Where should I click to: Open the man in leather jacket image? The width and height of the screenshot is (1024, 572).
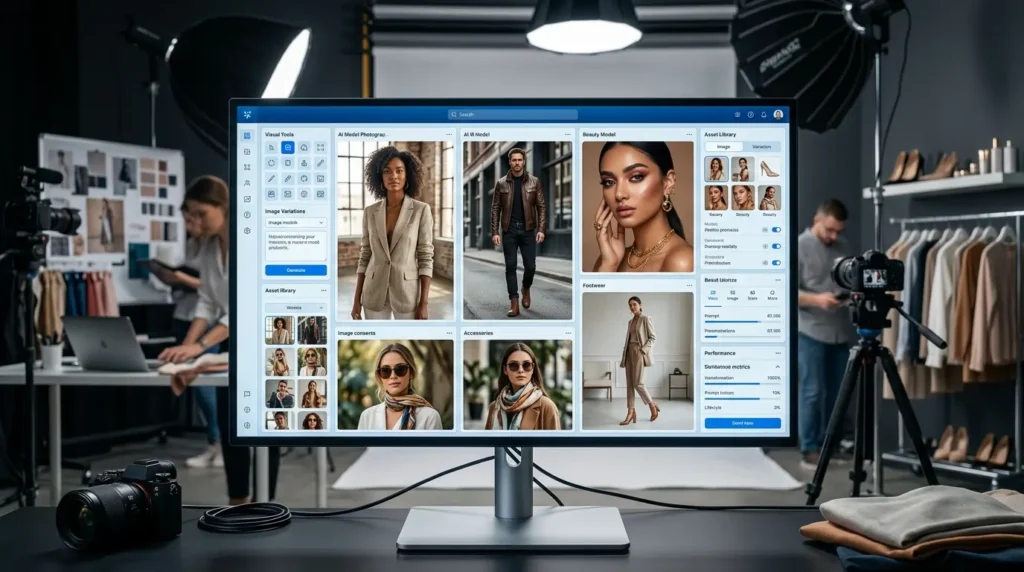[x=517, y=230]
